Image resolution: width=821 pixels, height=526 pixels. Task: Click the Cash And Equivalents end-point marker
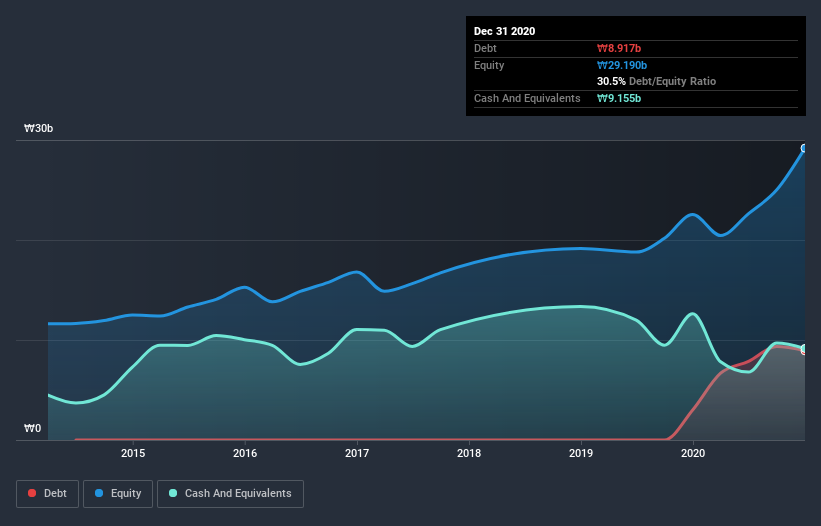[x=804, y=348]
